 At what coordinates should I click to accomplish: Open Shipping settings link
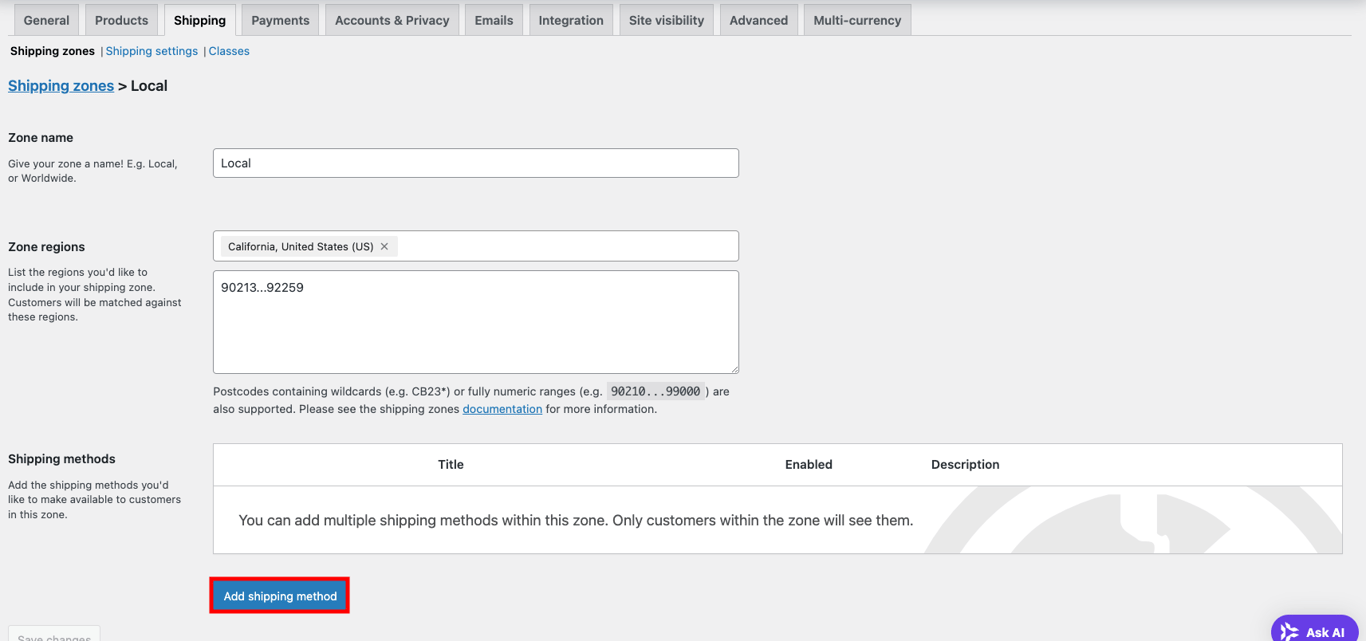click(151, 50)
